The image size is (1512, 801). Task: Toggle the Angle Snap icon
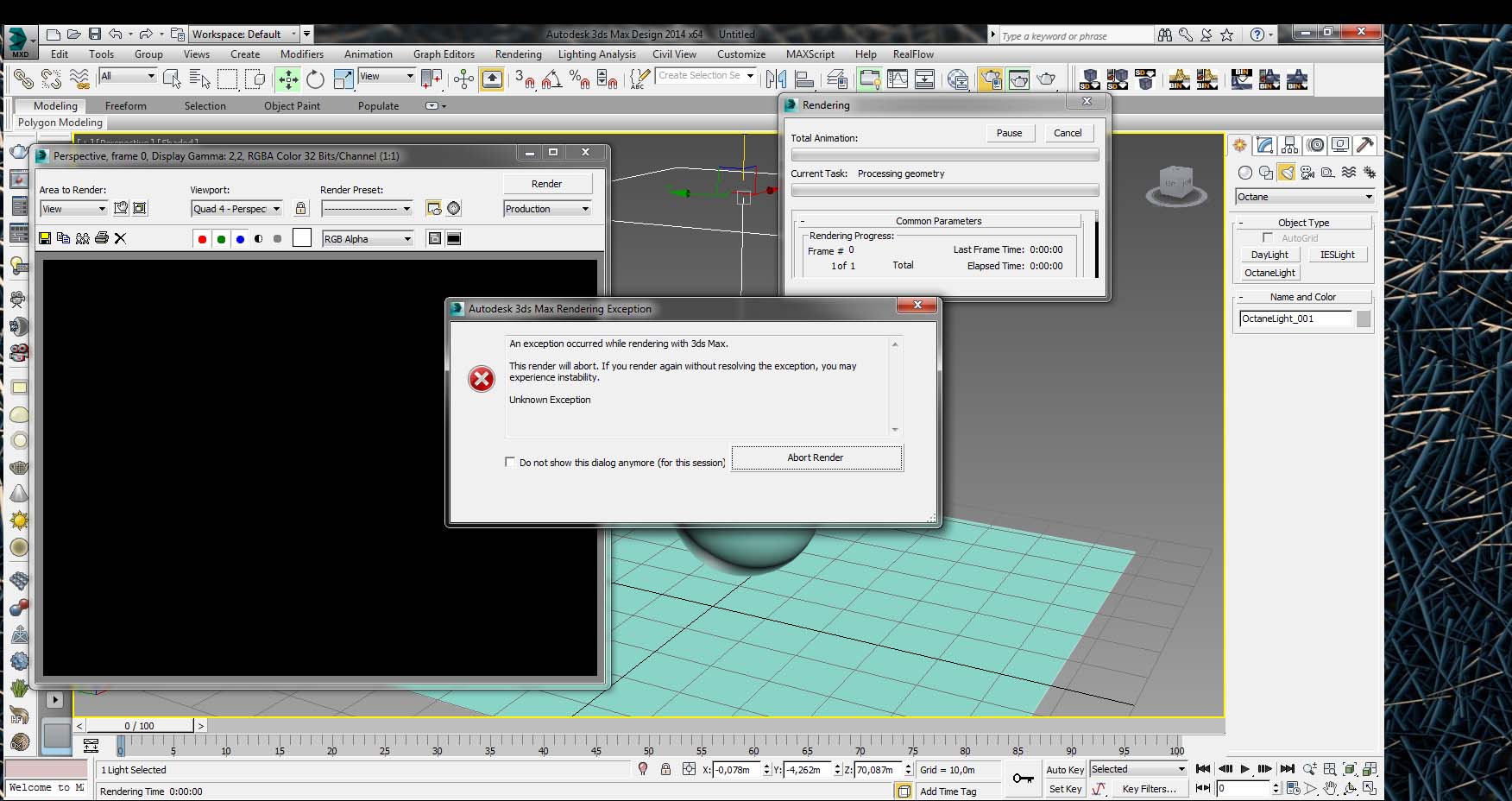(552, 79)
